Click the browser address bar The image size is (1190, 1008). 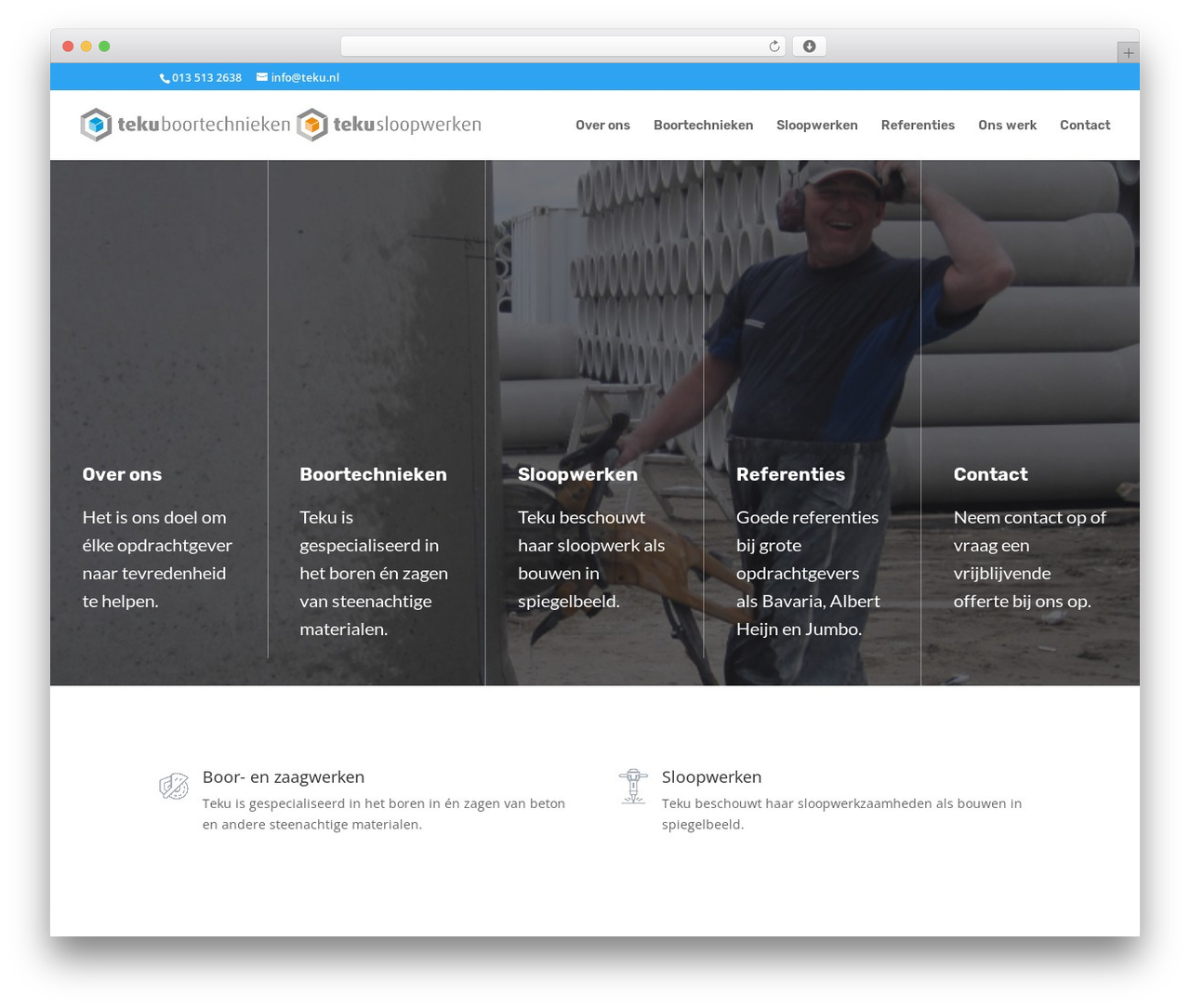tap(562, 46)
